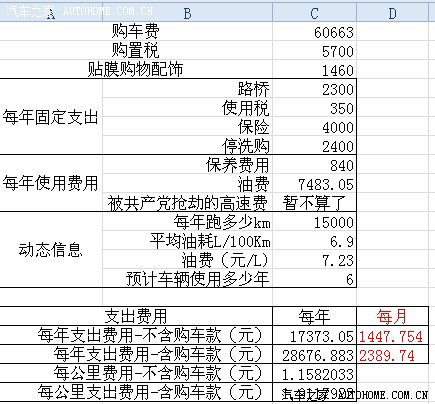
Task: Click the merged cell 动态信息
Action: pyautogui.click(x=51, y=250)
